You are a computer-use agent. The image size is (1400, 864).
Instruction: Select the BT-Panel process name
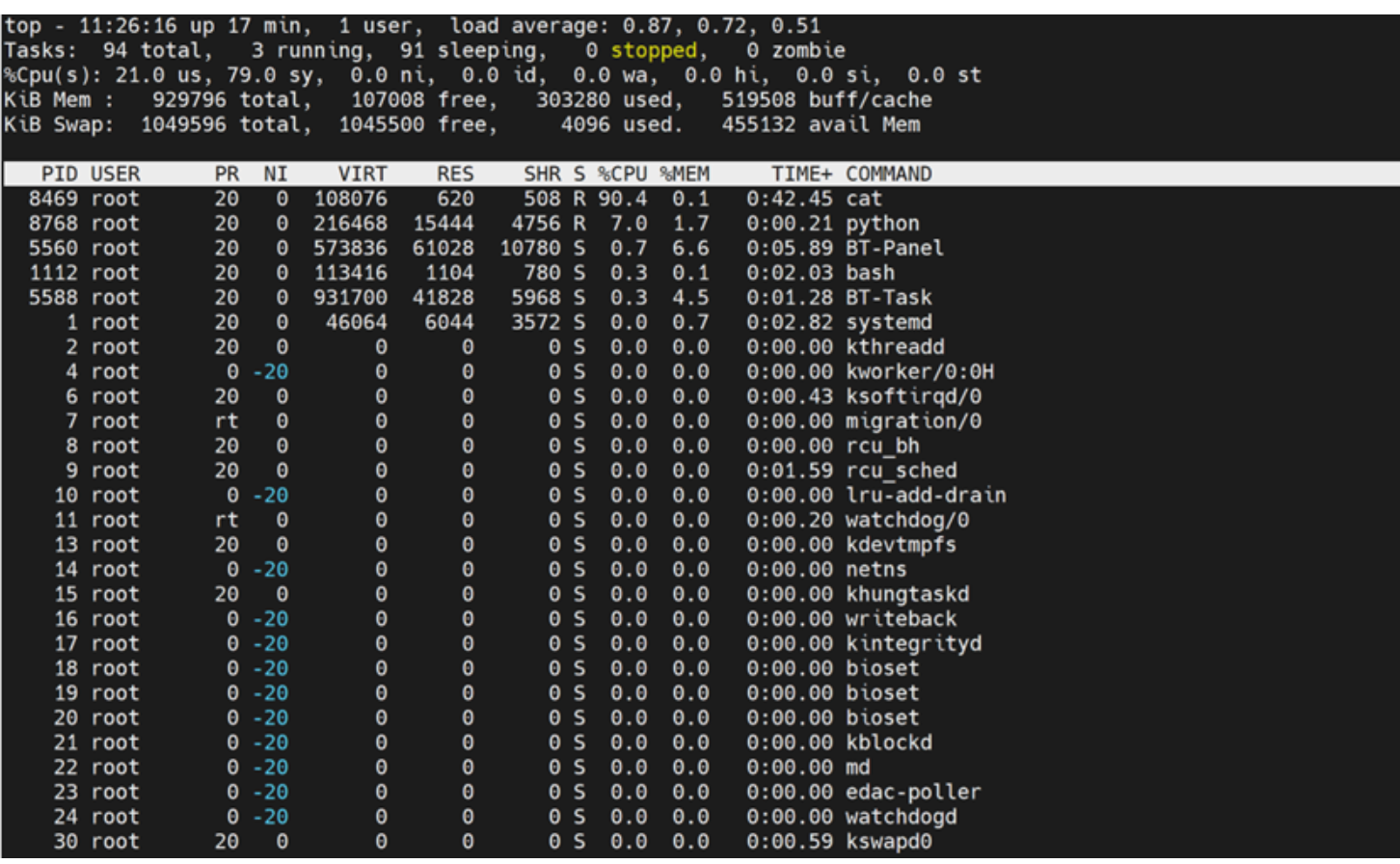tap(894, 248)
